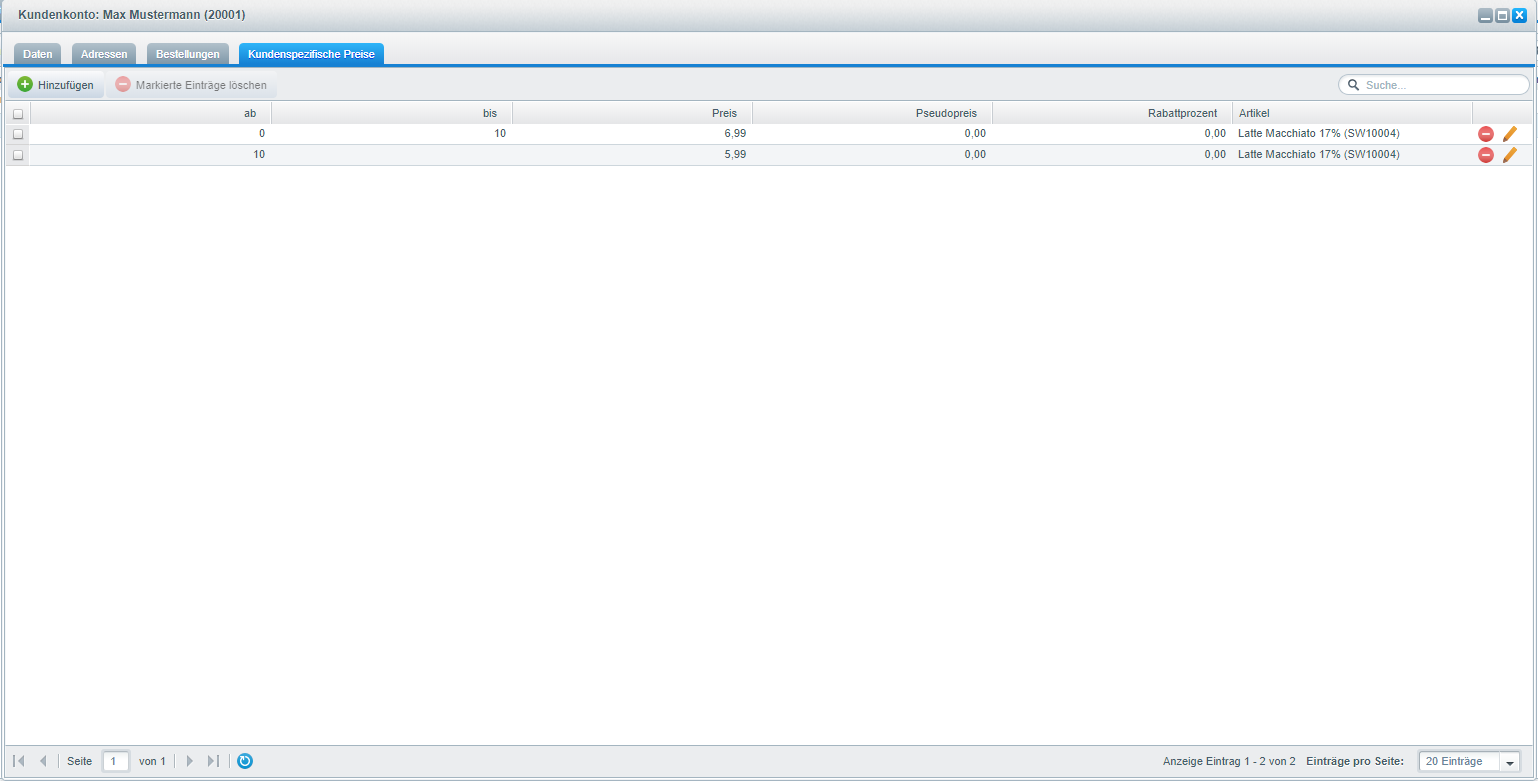Viewport: 1538px width, 781px height.
Task: Go to the last page of results
Action: (213, 761)
